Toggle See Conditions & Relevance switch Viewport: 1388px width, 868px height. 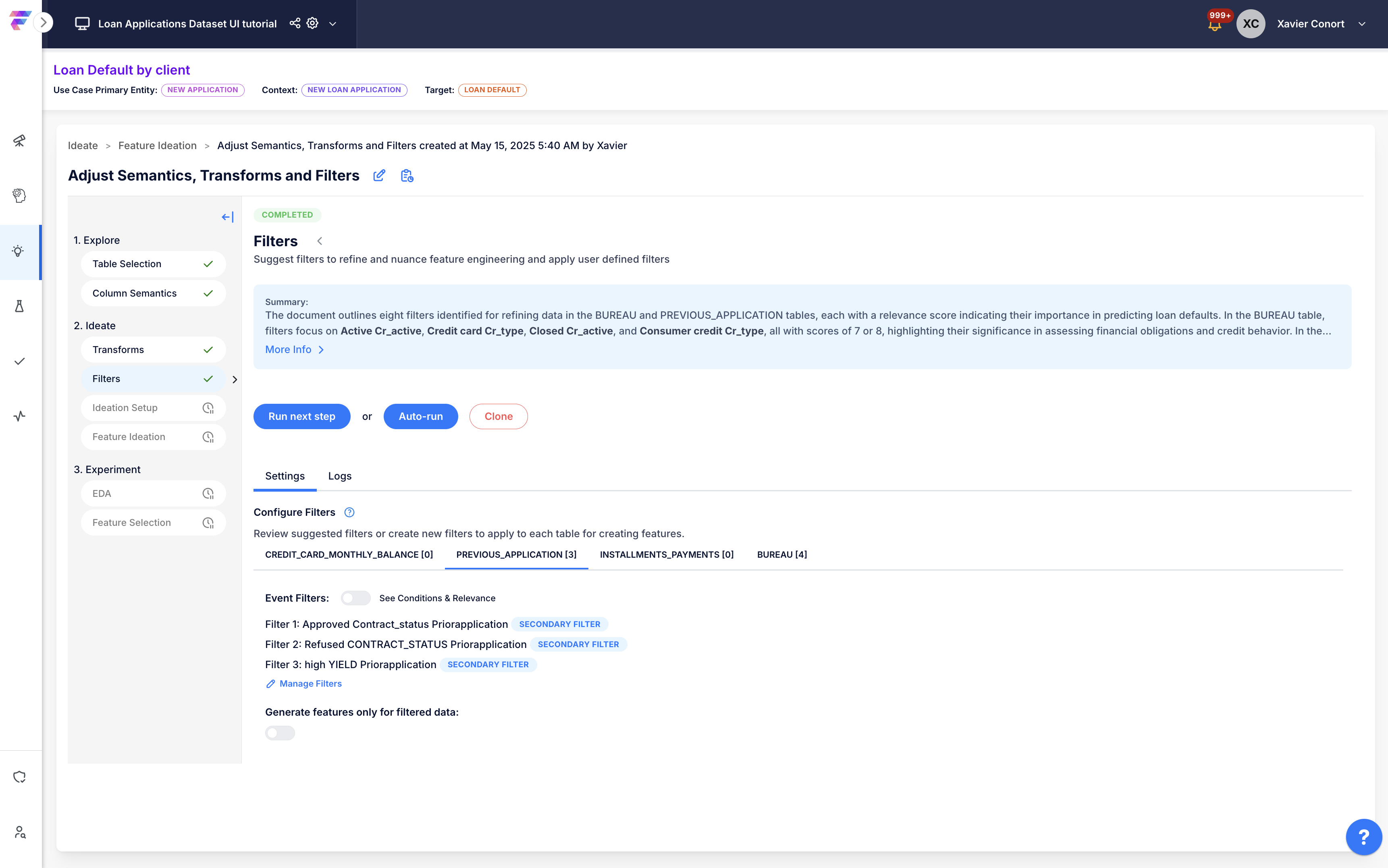point(355,598)
